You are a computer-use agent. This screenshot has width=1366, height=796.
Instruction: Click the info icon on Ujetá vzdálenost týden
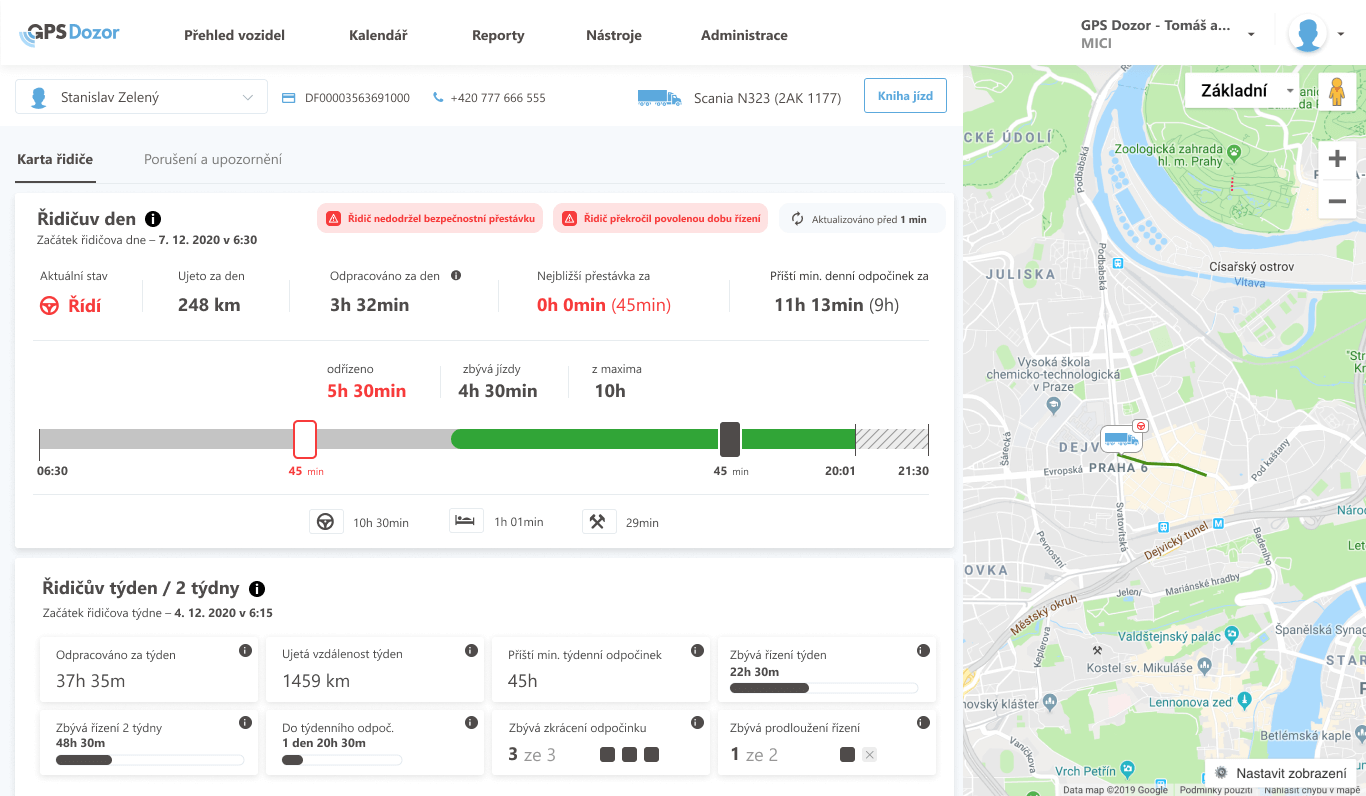pyautogui.click(x=471, y=651)
